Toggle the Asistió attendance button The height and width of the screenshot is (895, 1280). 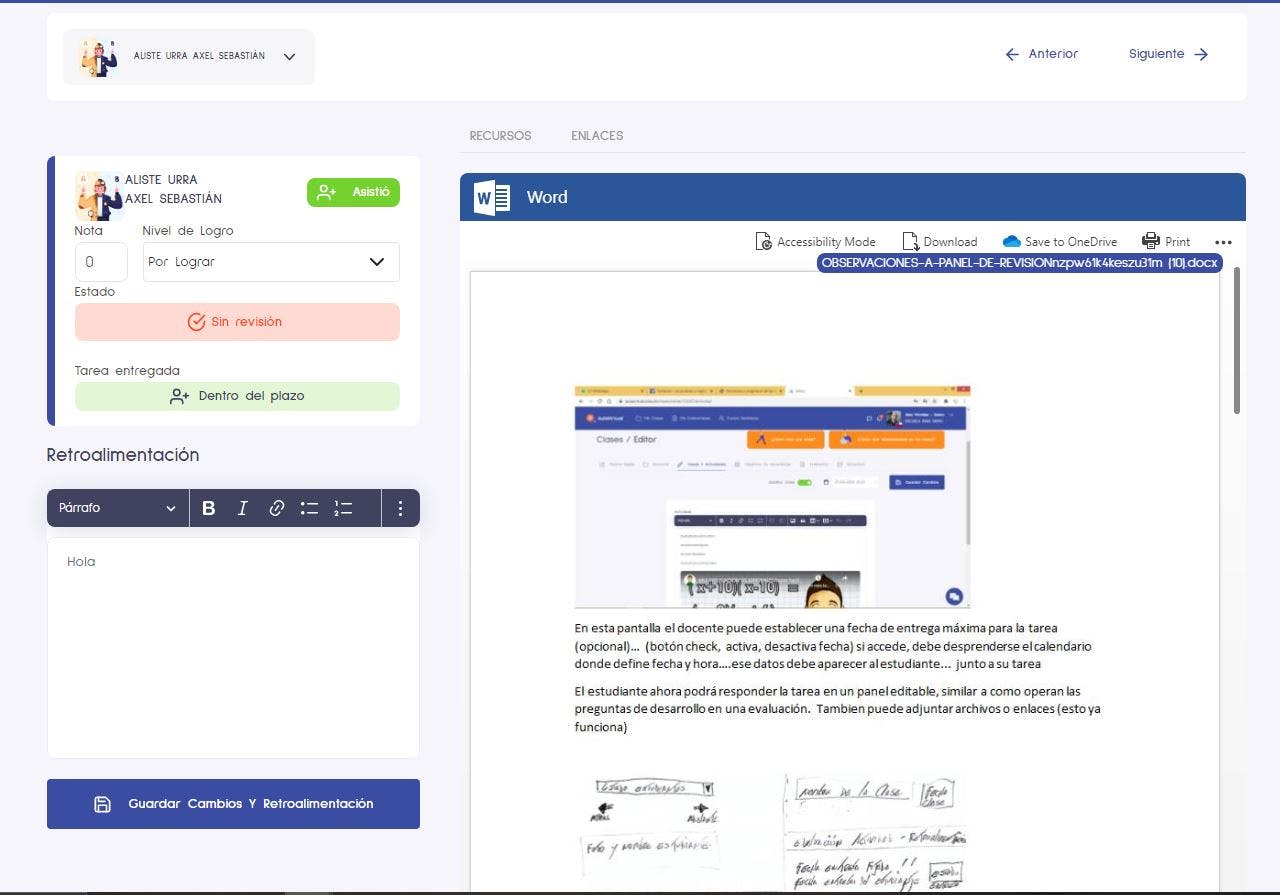(353, 193)
